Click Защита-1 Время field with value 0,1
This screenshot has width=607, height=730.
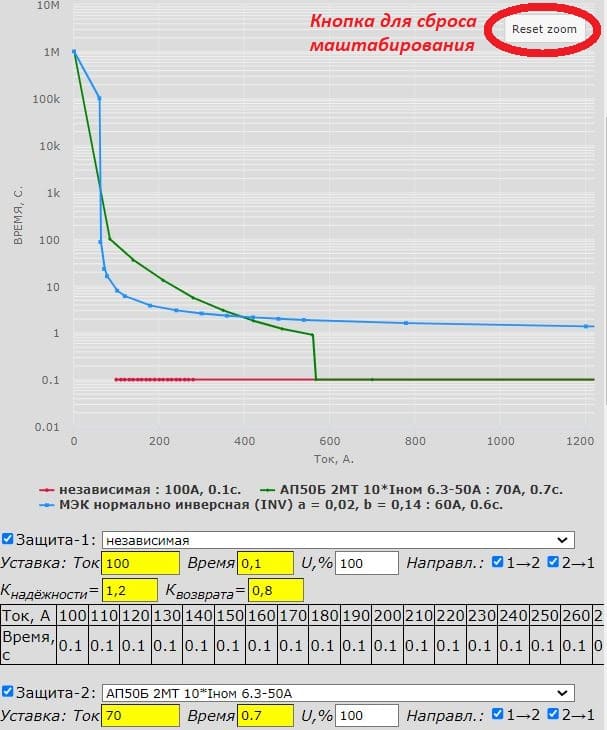[x=265, y=564]
